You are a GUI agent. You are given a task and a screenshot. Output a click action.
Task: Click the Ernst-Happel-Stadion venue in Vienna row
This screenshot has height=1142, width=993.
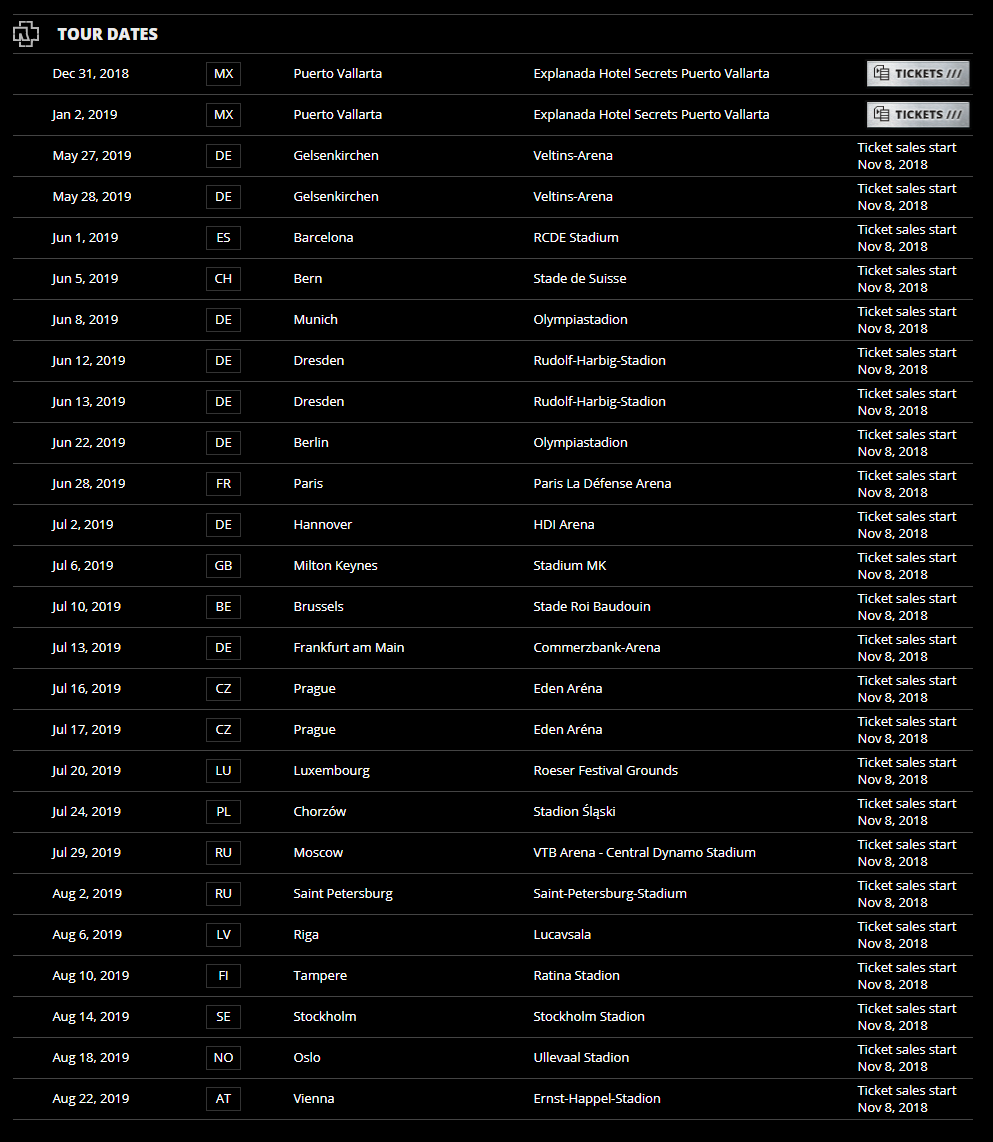597,1099
